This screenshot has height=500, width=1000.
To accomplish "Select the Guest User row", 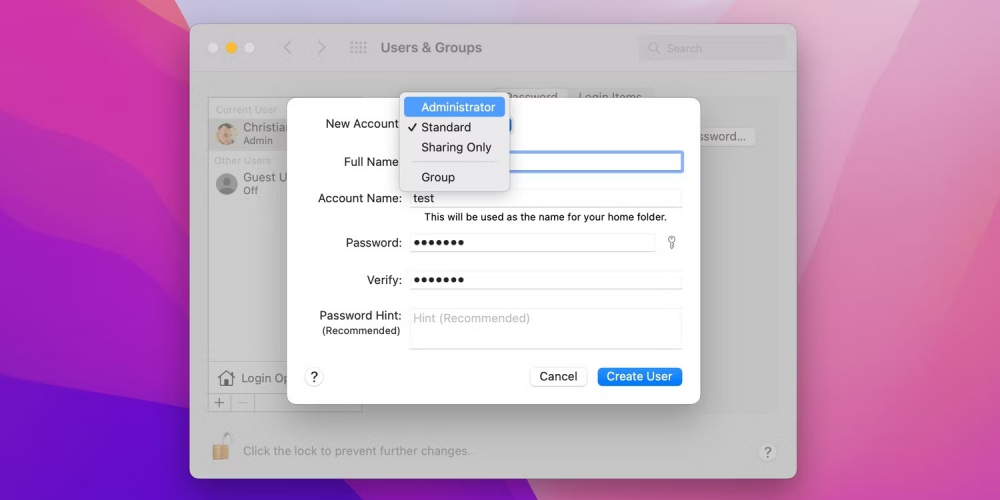I will pos(249,183).
